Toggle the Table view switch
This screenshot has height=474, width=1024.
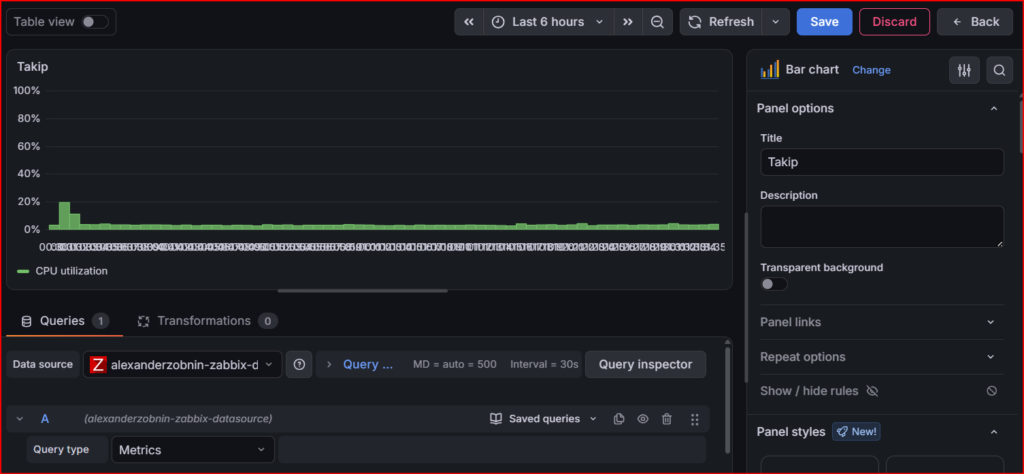click(95, 22)
